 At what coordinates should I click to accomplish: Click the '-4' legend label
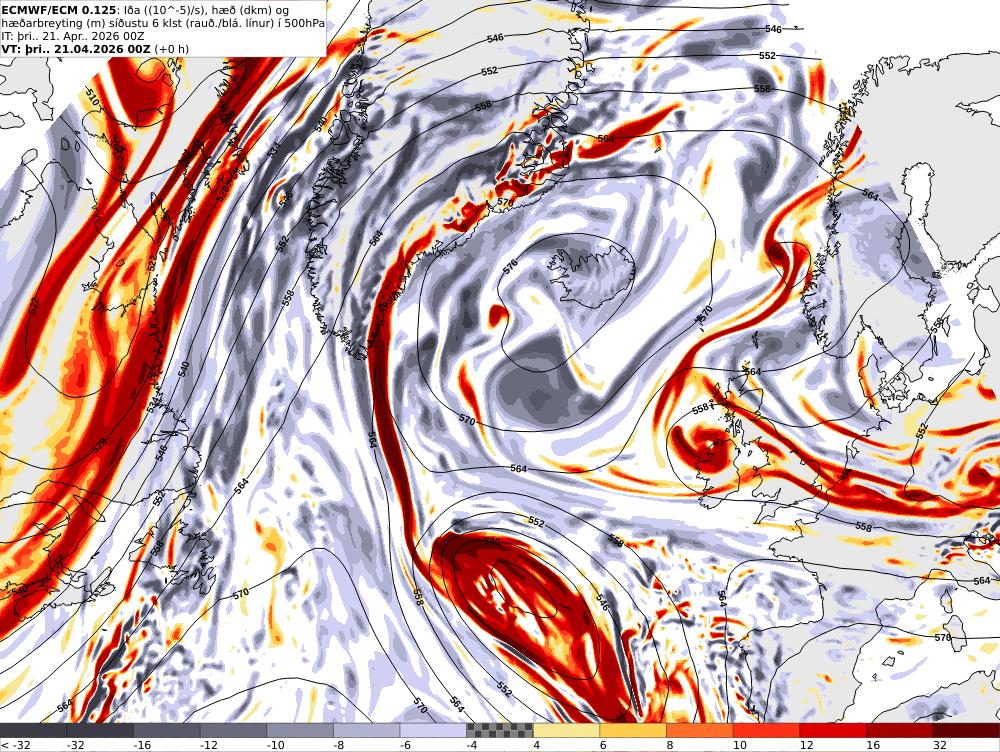click(472, 745)
